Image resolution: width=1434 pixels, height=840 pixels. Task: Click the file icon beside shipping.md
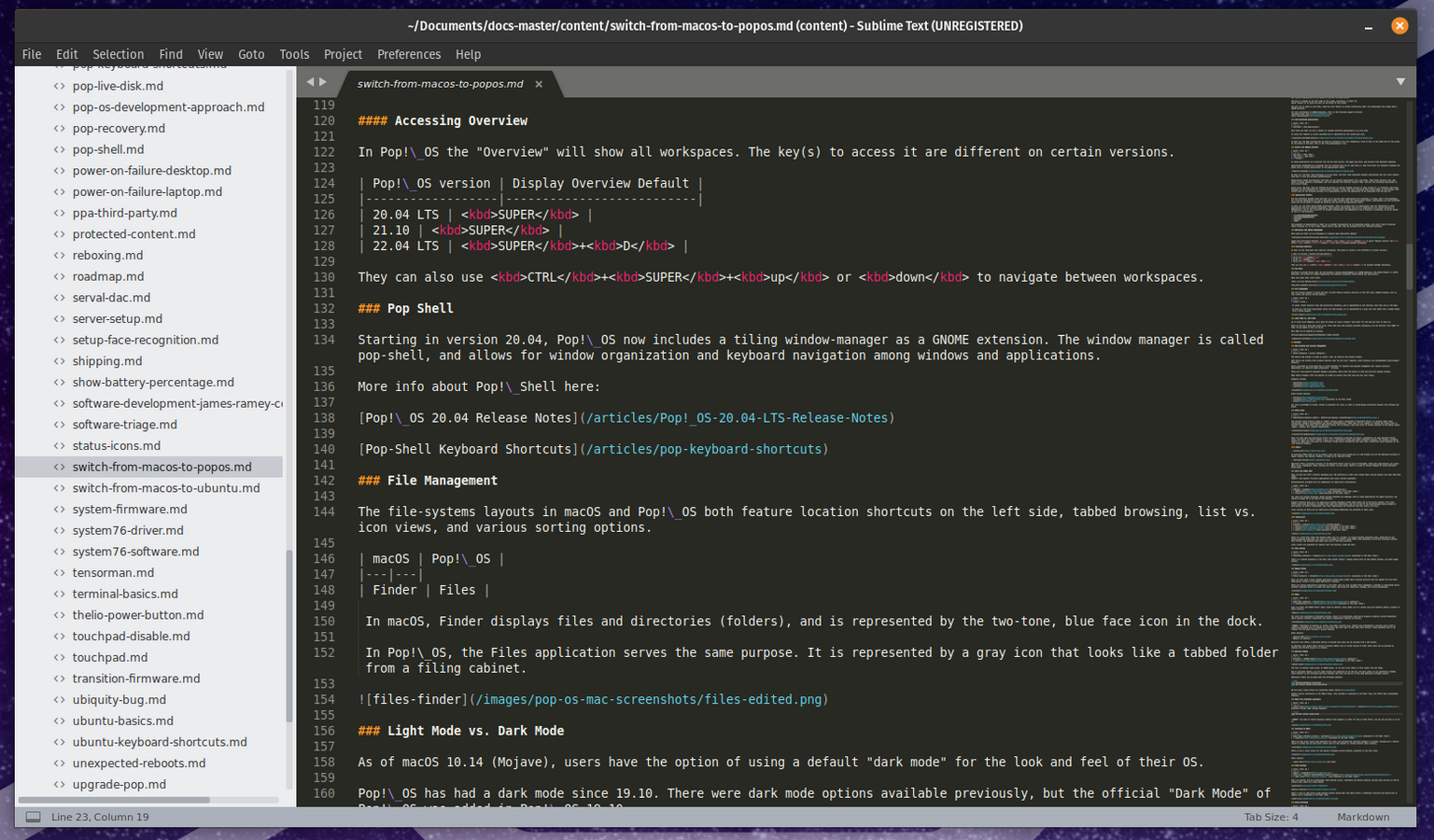click(x=60, y=361)
